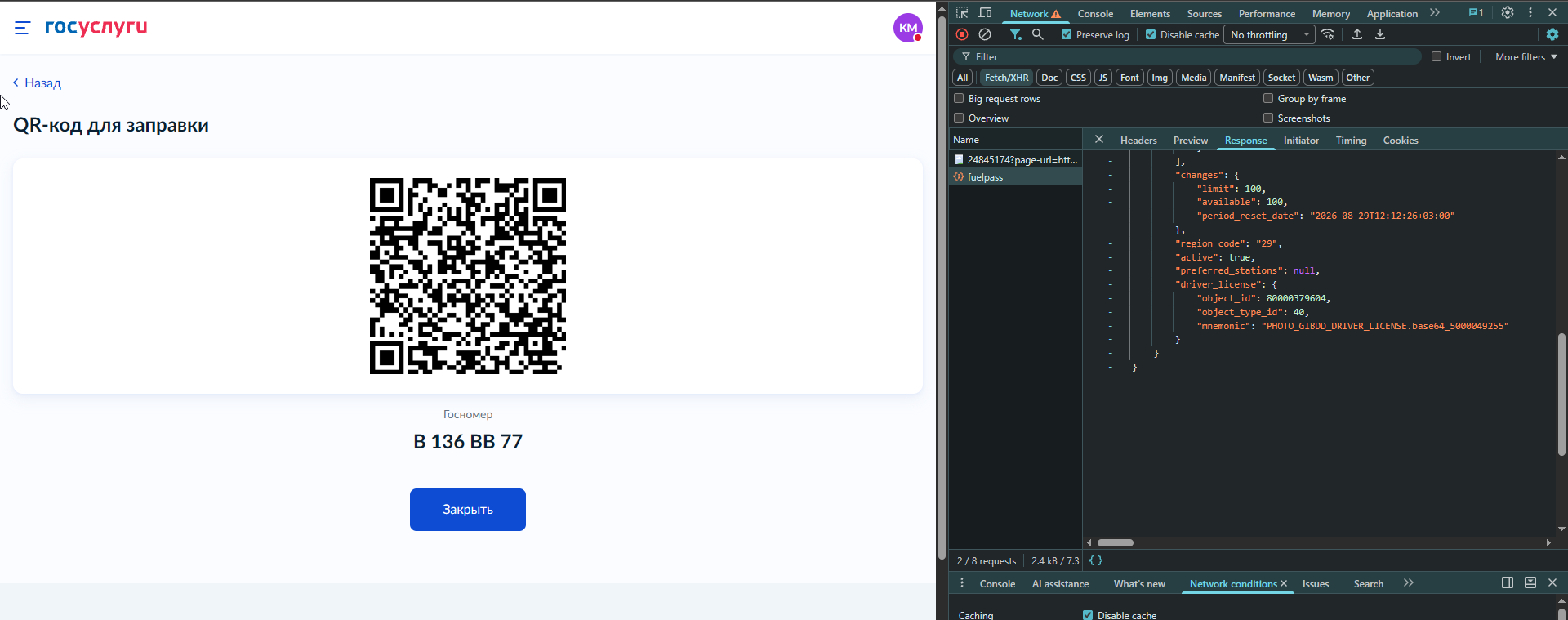The image size is (1568, 620).
Task: Open DevTools customize three-dot menu
Action: tap(1530, 13)
